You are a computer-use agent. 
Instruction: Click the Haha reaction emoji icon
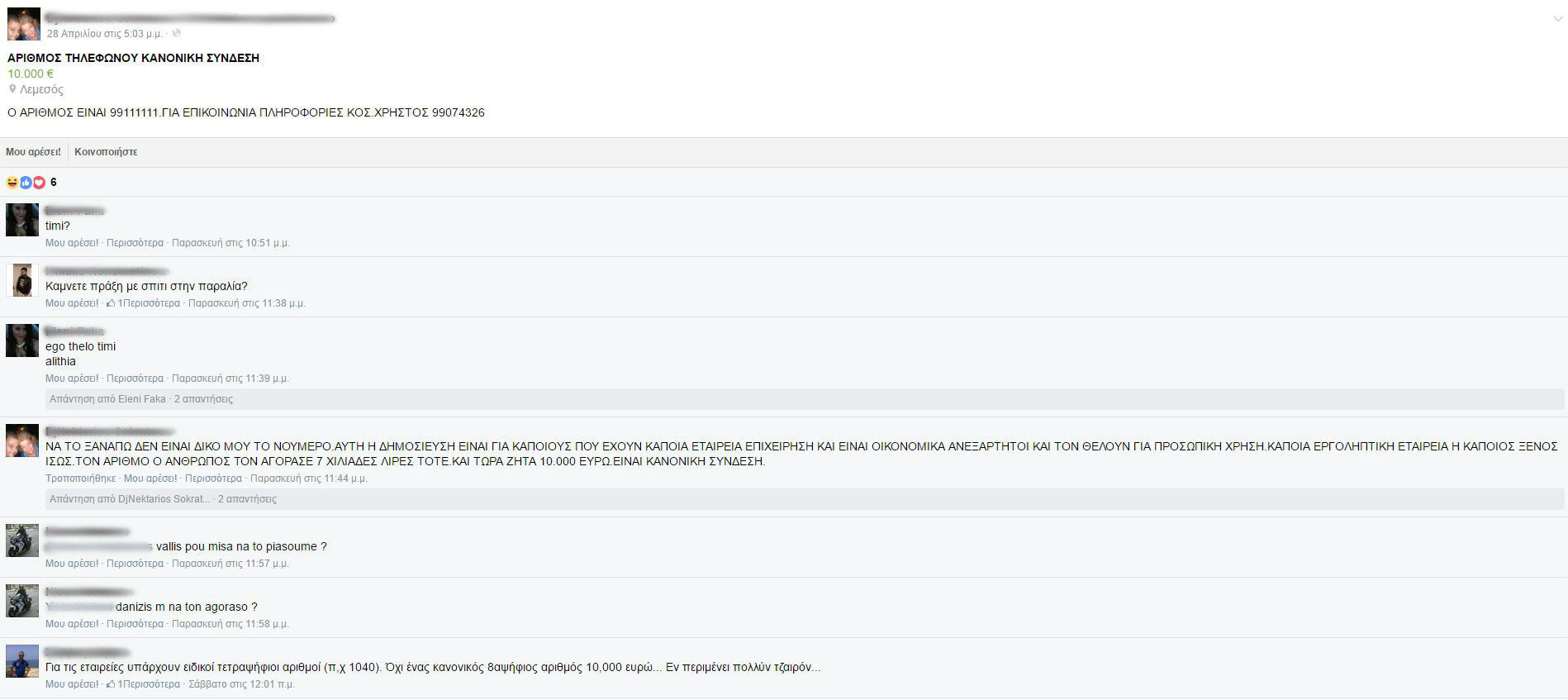(12, 183)
